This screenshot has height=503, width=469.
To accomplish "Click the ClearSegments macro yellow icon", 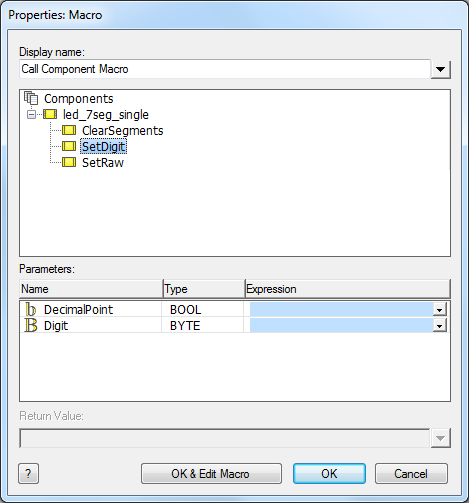I will click(69, 130).
